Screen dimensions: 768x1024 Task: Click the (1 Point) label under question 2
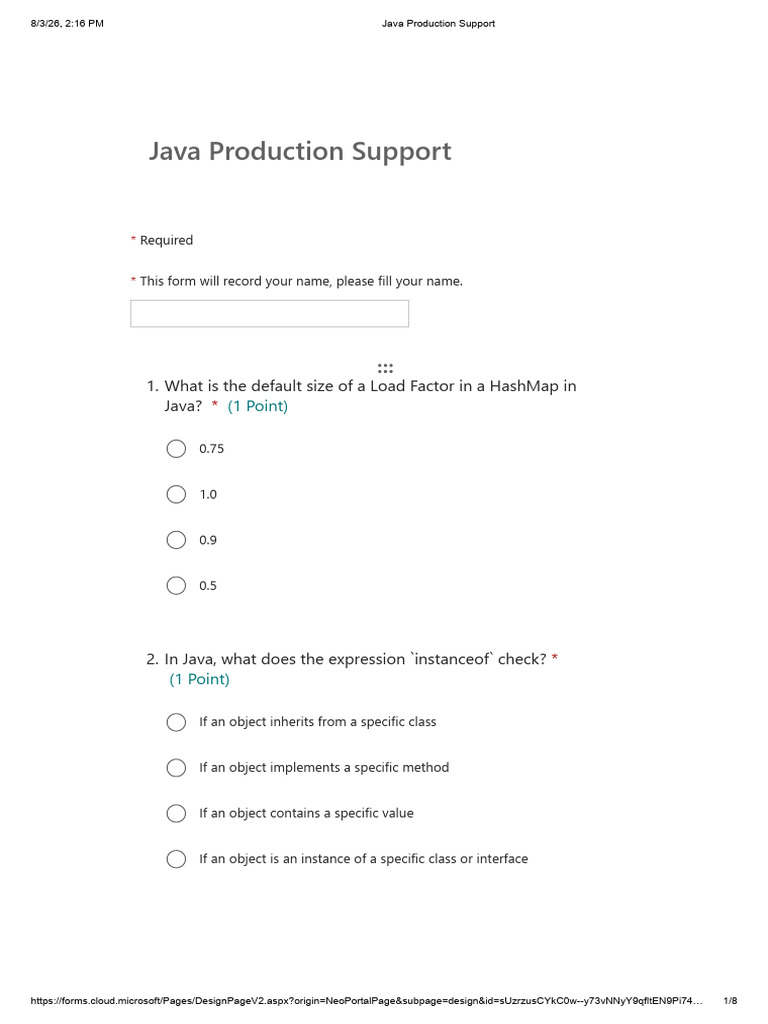point(199,679)
